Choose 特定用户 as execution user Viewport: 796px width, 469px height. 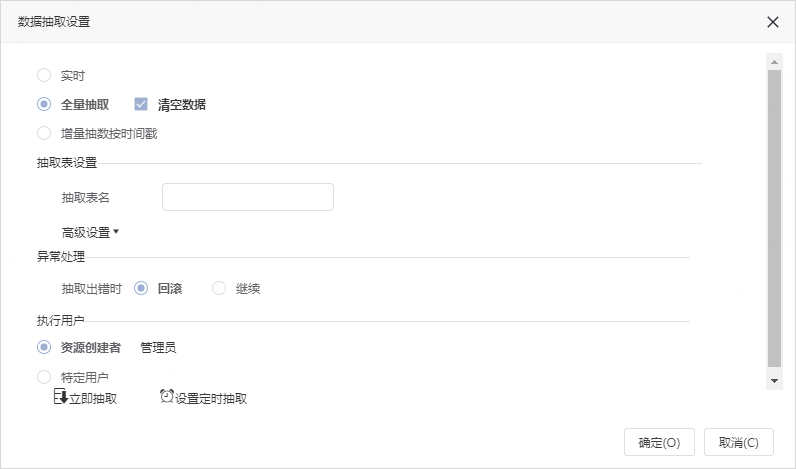pyautogui.click(x=44, y=377)
